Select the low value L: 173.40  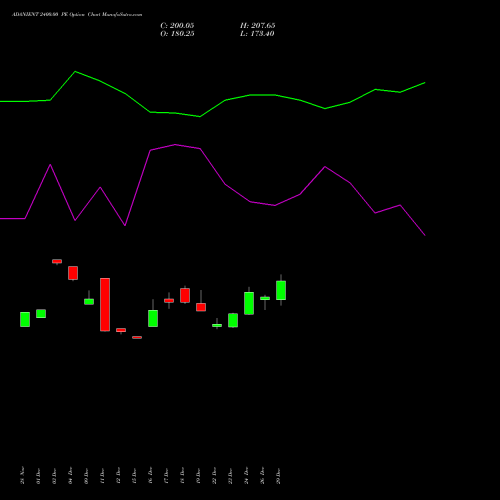click(257, 34)
